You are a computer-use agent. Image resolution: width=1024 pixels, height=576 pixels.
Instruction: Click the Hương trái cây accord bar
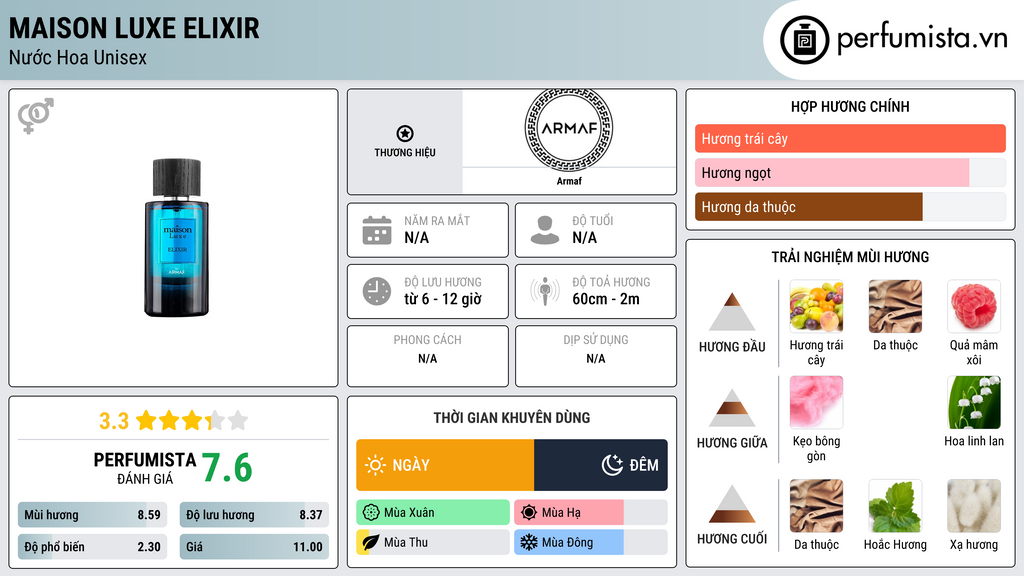(x=850, y=139)
